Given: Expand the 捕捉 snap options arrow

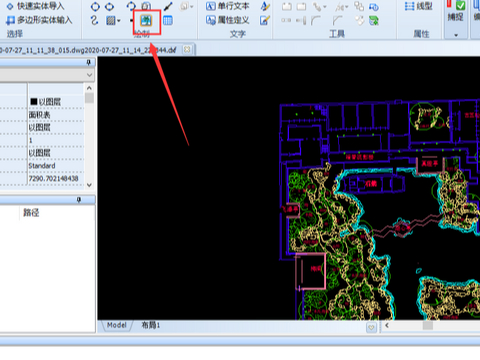Looking at the screenshot, I should [x=456, y=35].
